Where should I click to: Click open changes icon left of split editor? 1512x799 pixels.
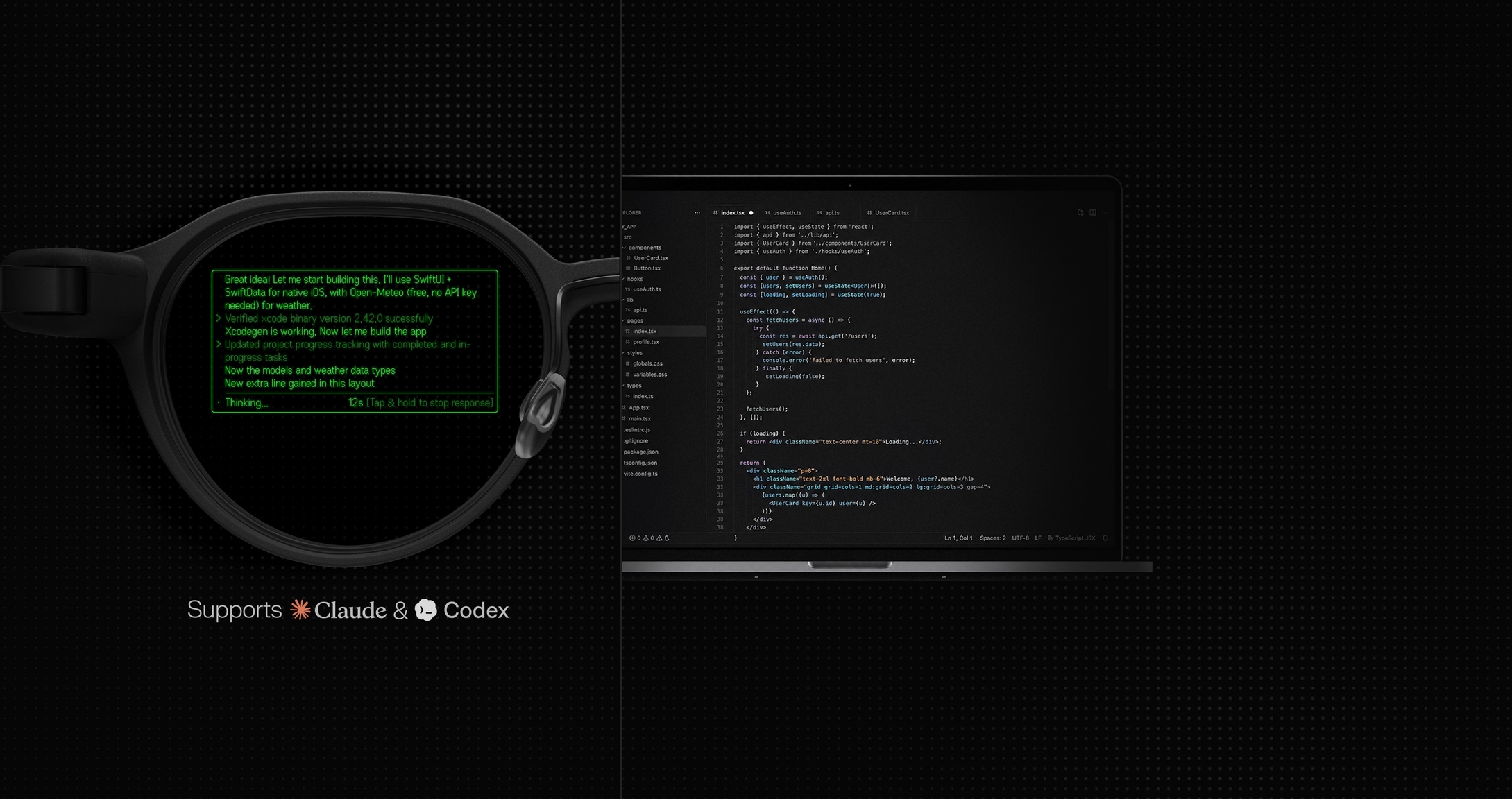[x=1080, y=213]
